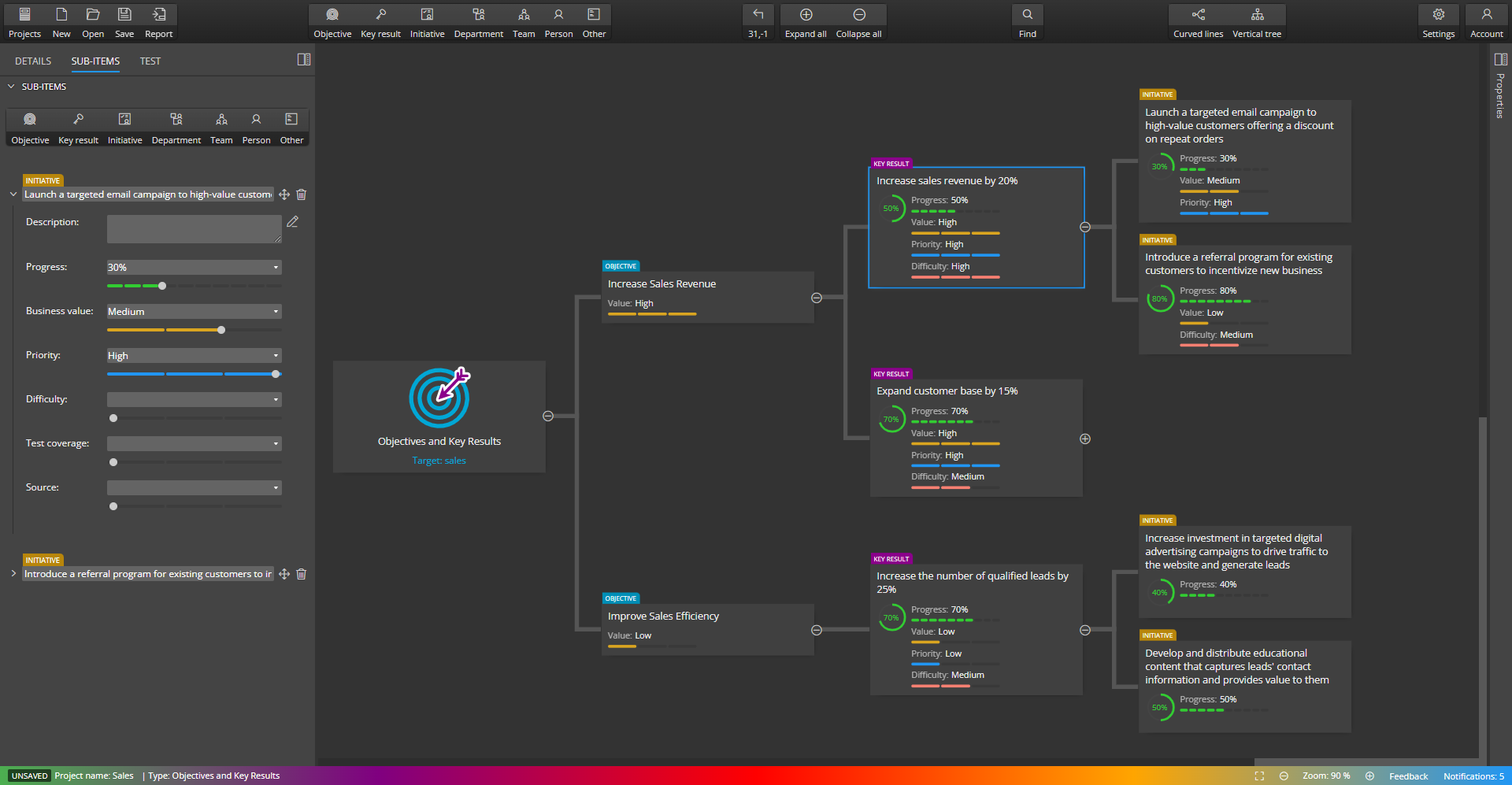
Task: Add a new Objective node from the toolbar
Action: tap(332, 20)
